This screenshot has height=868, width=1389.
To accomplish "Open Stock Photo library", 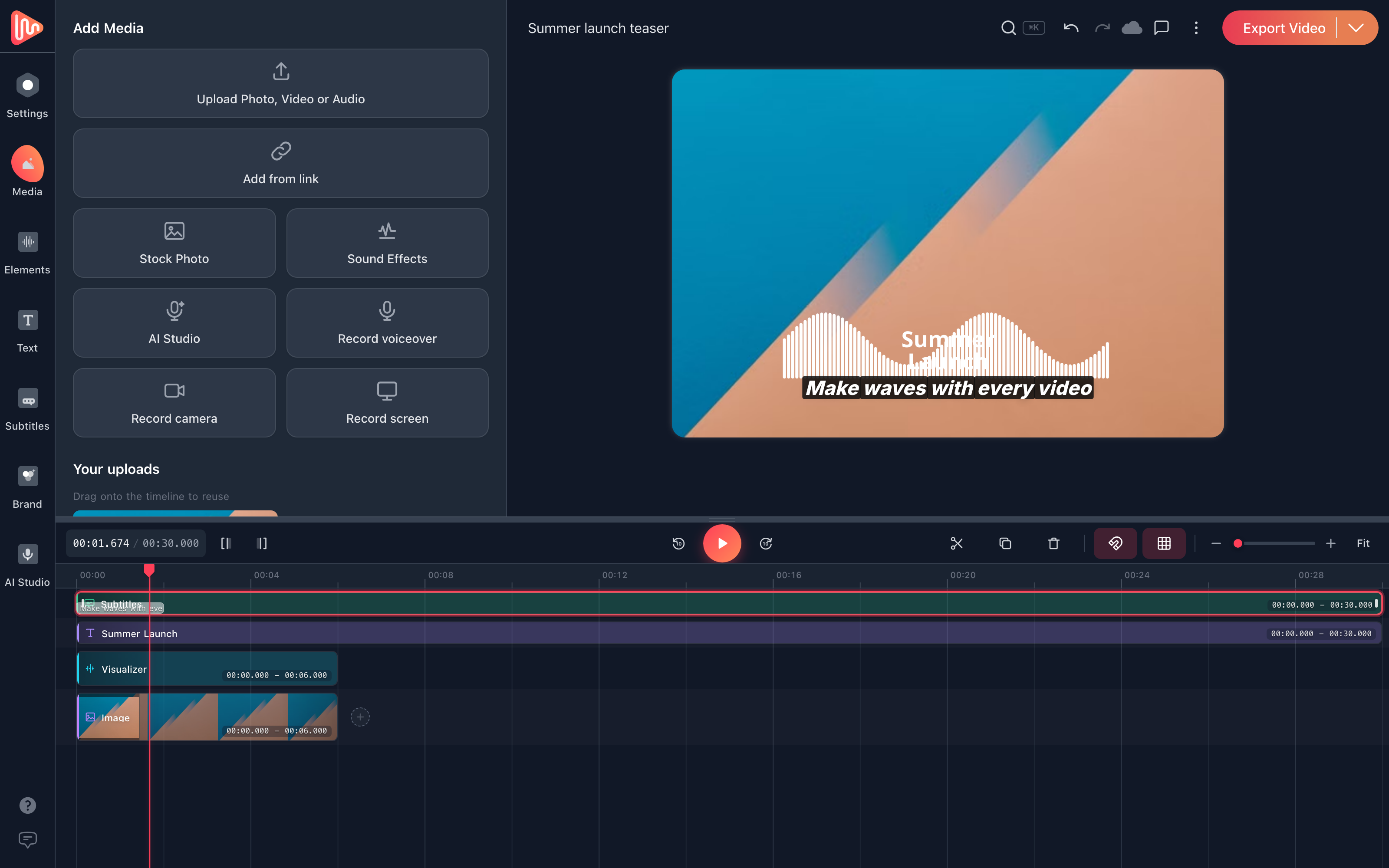I will (x=174, y=243).
